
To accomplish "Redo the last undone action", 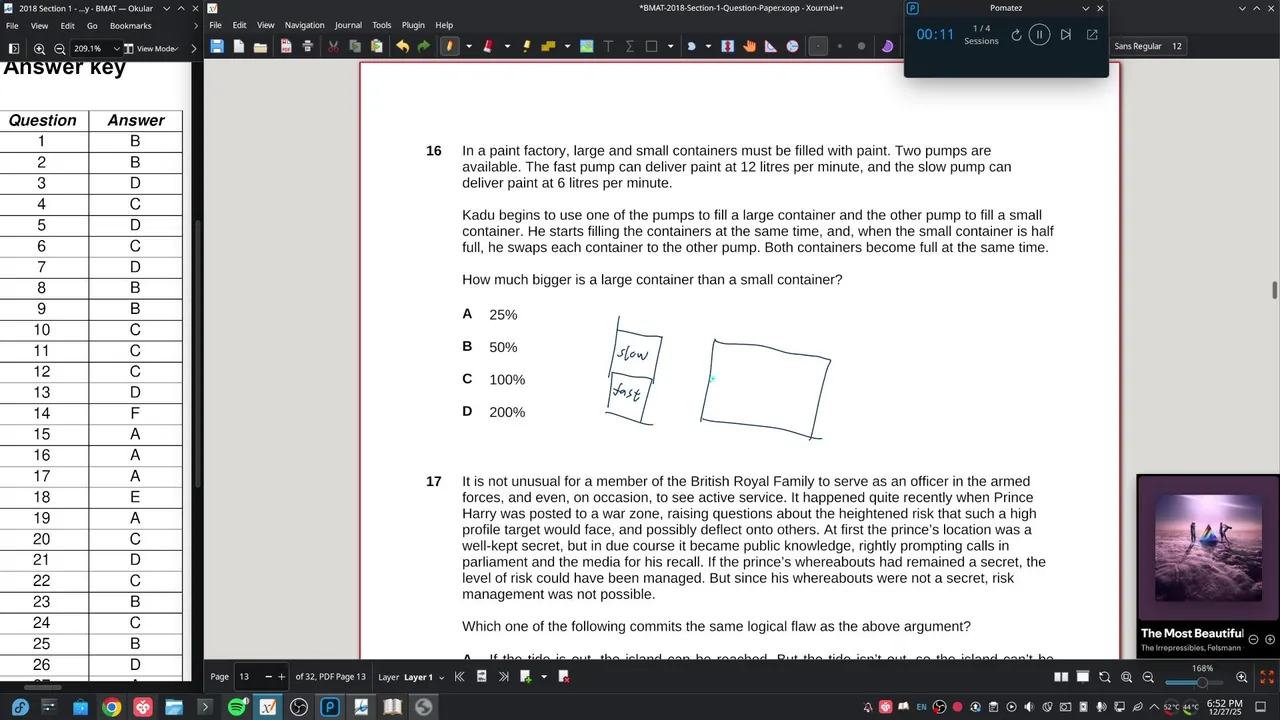I will (x=424, y=46).
